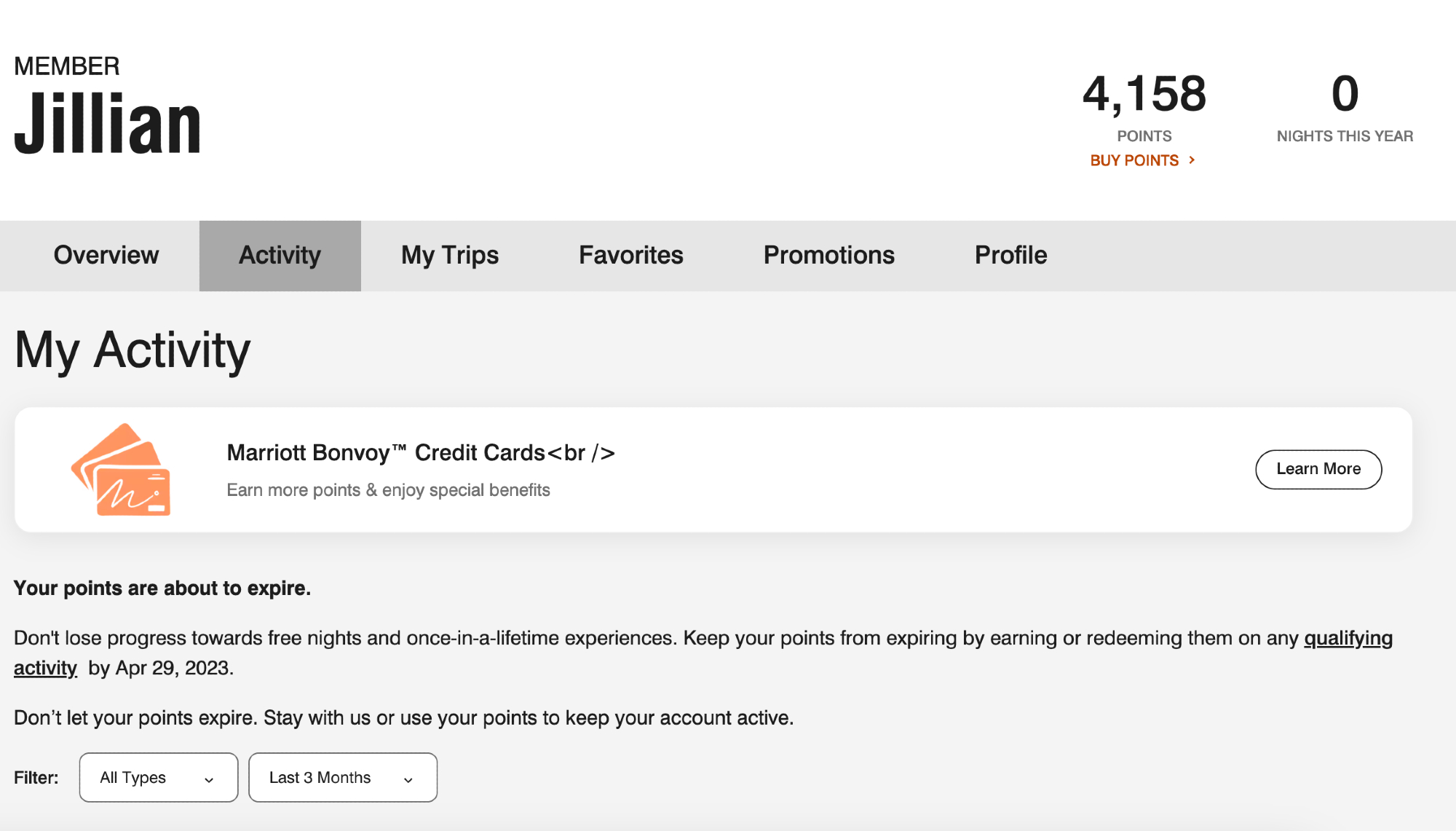1456x831 pixels.
Task: Open the My Trips tab
Action: point(449,256)
